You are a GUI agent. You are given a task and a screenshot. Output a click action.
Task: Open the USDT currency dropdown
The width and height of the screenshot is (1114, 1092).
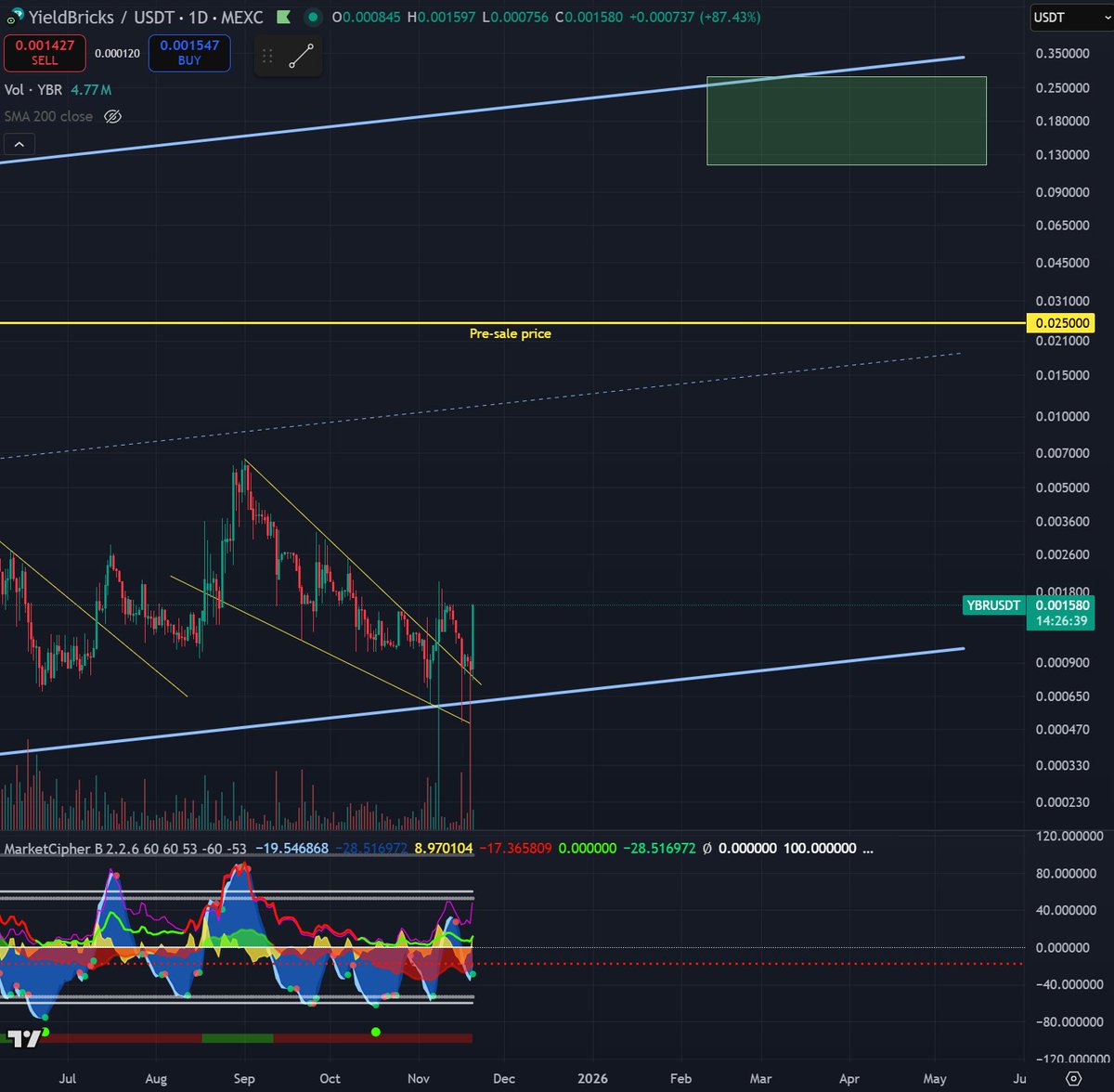(1070, 18)
